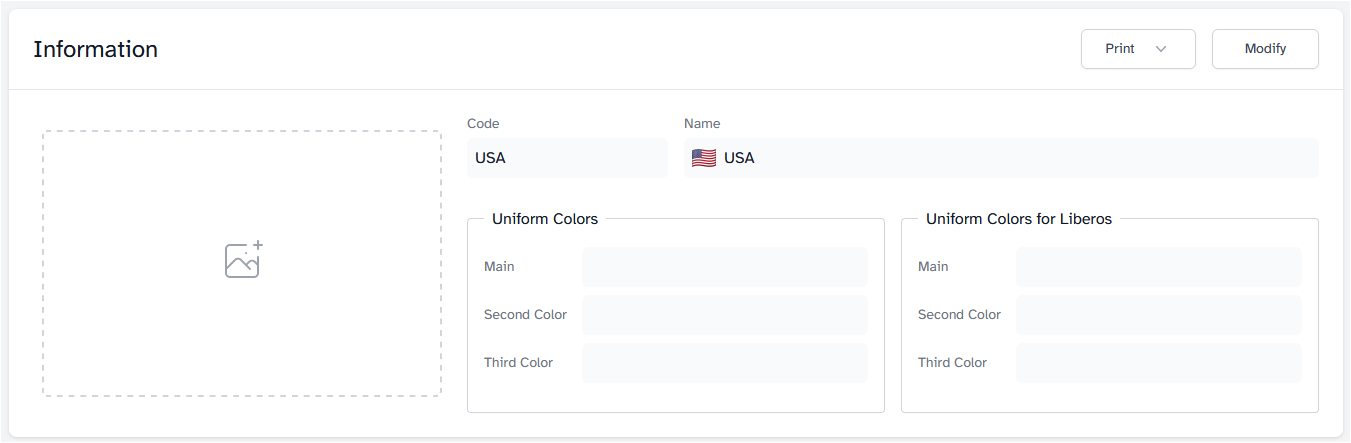1351x443 pixels.
Task: Select Third Color field for Liberos
Action: (1158, 363)
